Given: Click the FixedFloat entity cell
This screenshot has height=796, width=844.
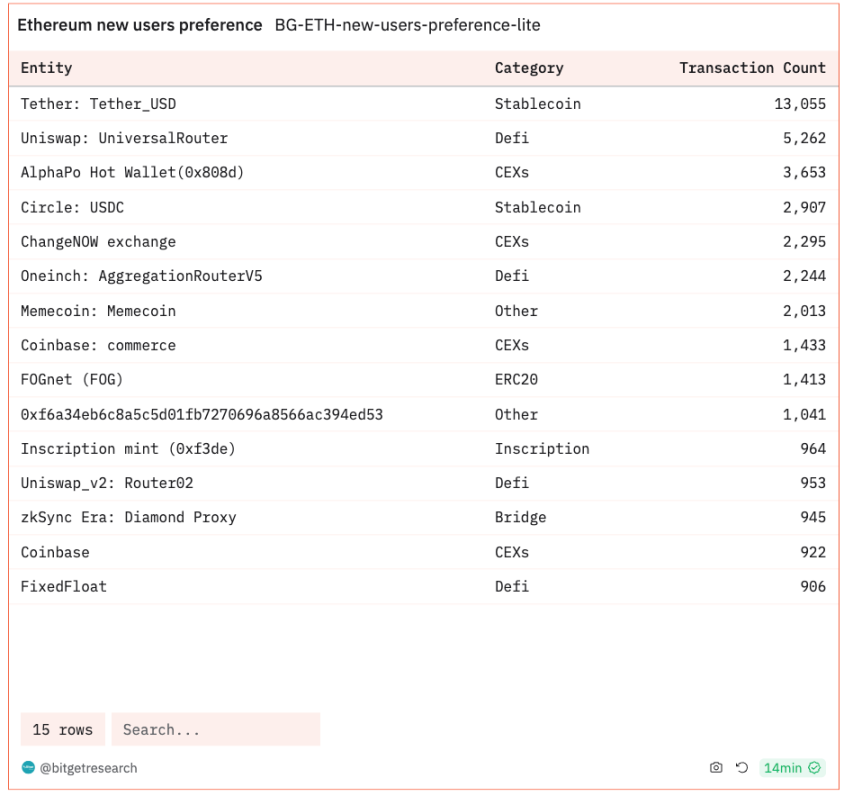Looking at the screenshot, I should (x=64, y=587).
